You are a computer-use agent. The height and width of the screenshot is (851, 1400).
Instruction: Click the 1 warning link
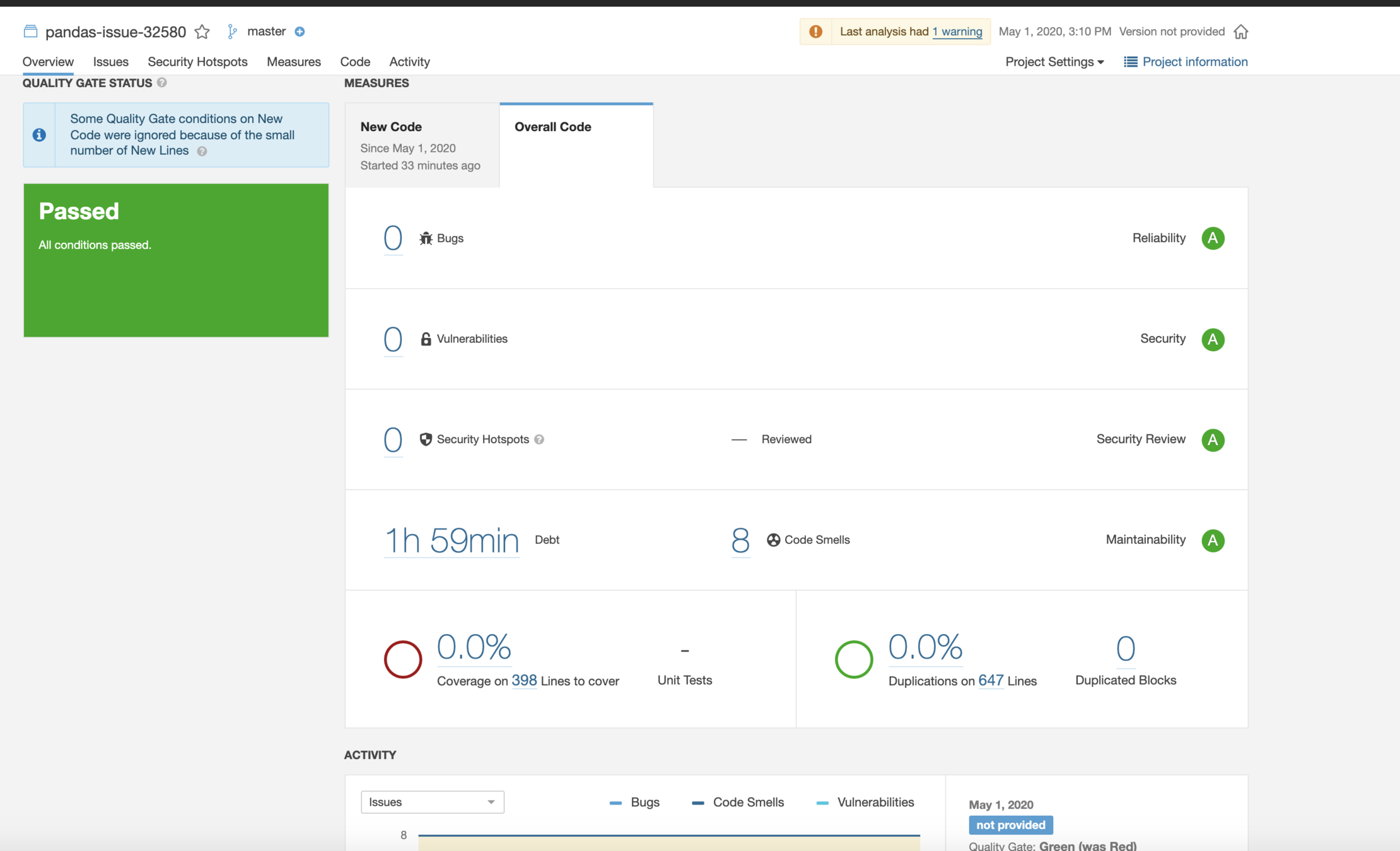point(957,32)
